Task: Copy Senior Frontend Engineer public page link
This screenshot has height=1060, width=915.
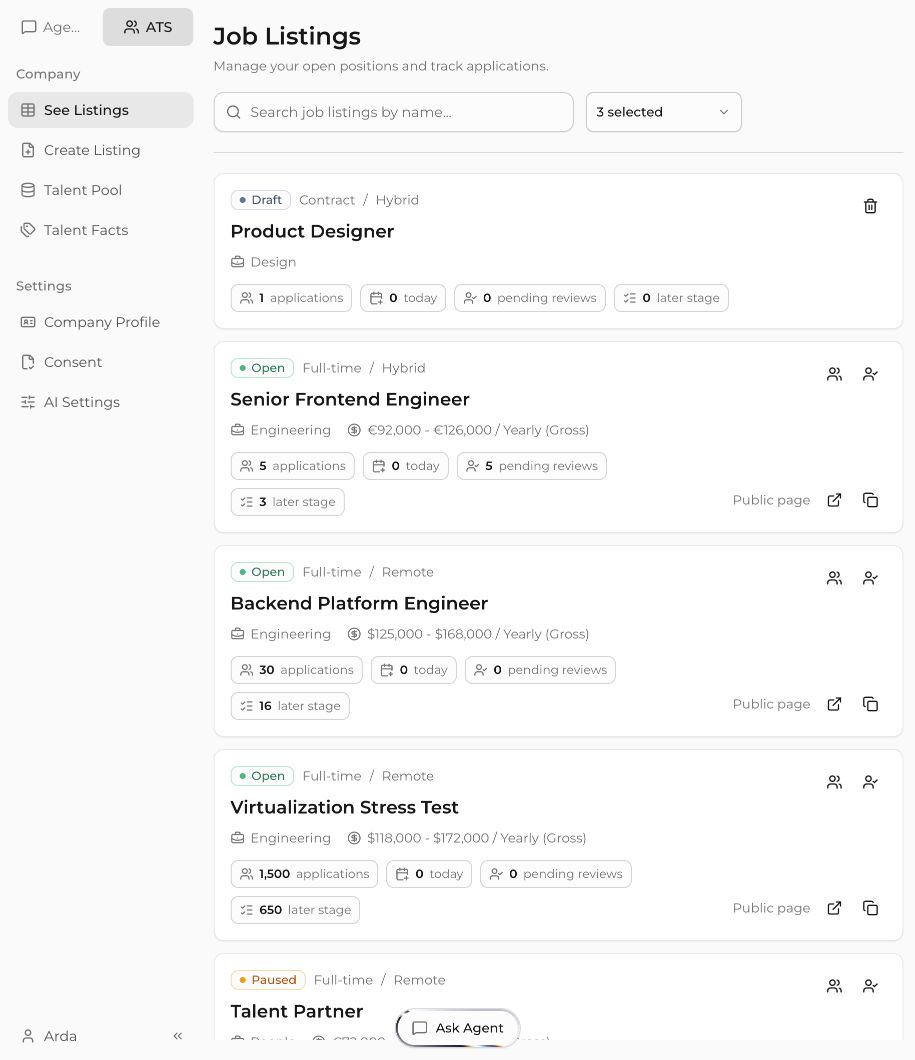Action: pyautogui.click(x=870, y=500)
